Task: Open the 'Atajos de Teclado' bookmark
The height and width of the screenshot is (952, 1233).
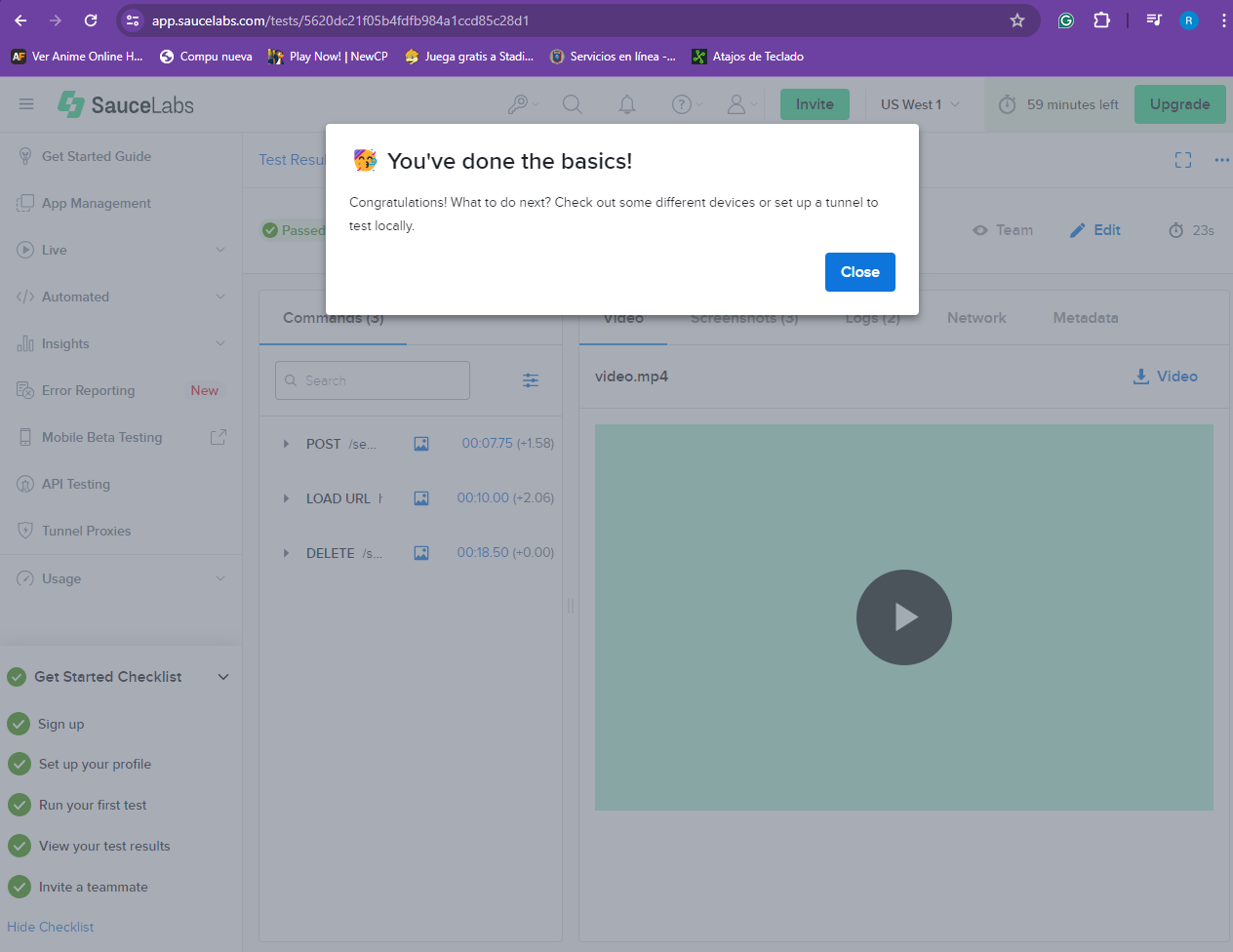Action: point(747,57)
